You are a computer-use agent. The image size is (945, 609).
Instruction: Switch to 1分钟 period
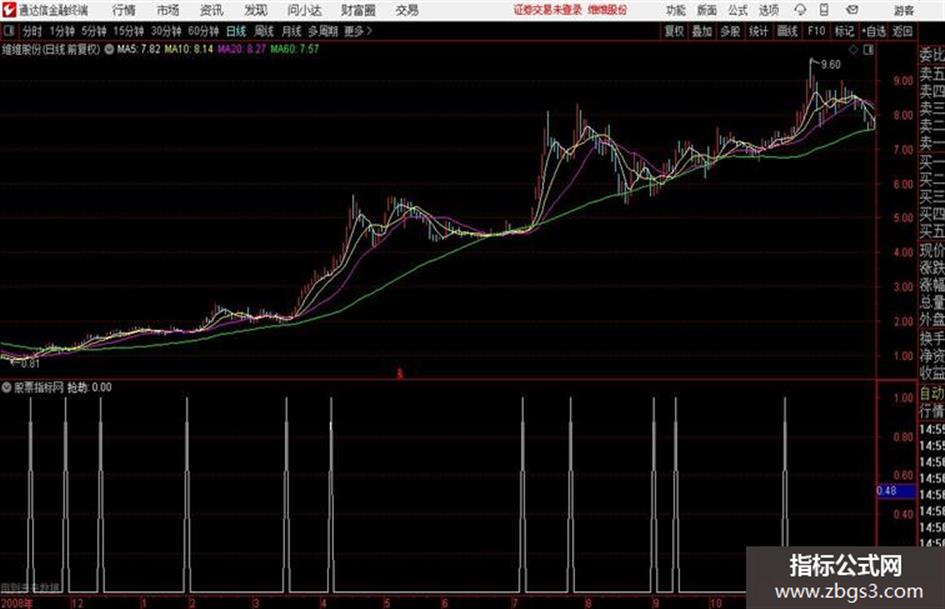click(62, 31)
